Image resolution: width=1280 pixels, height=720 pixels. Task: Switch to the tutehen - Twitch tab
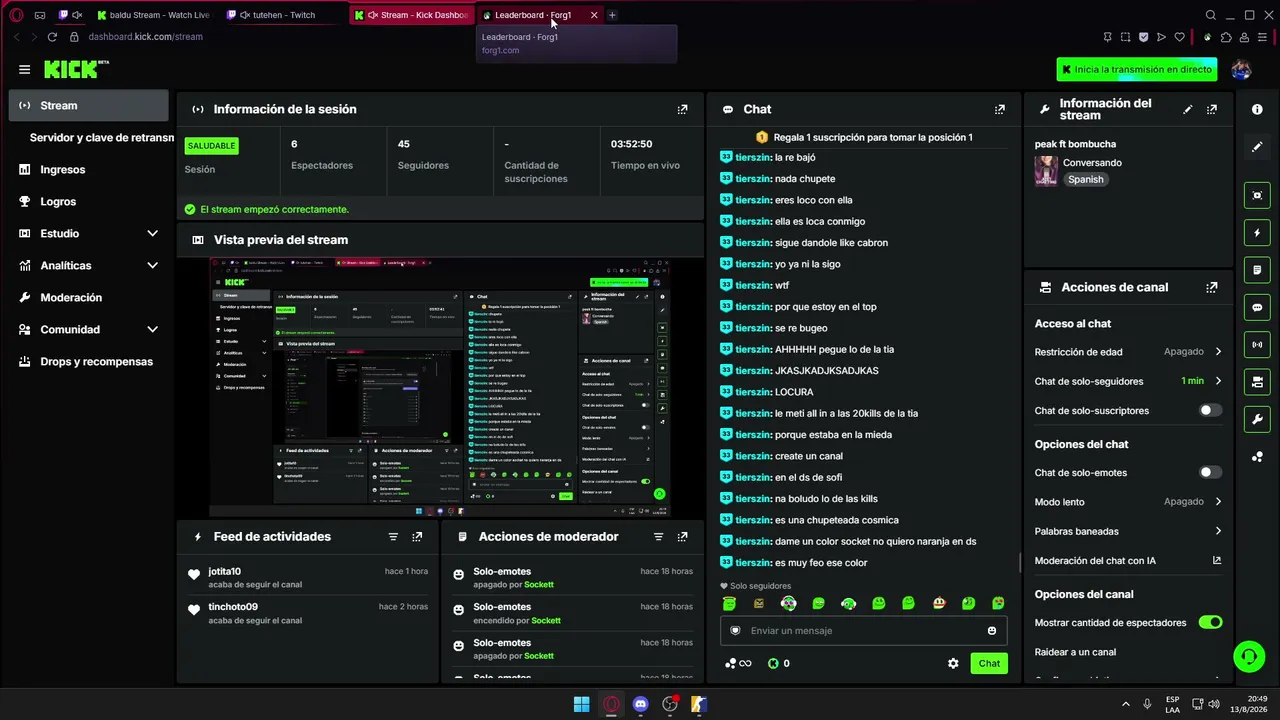point(282,15)
